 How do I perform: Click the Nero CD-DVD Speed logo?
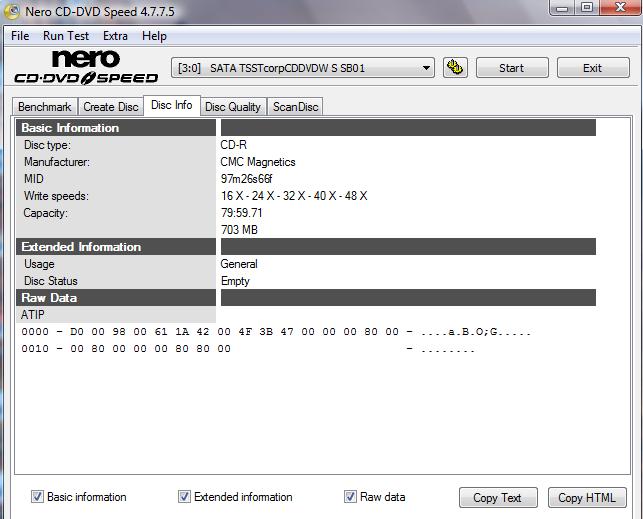(x=86, y=67)
